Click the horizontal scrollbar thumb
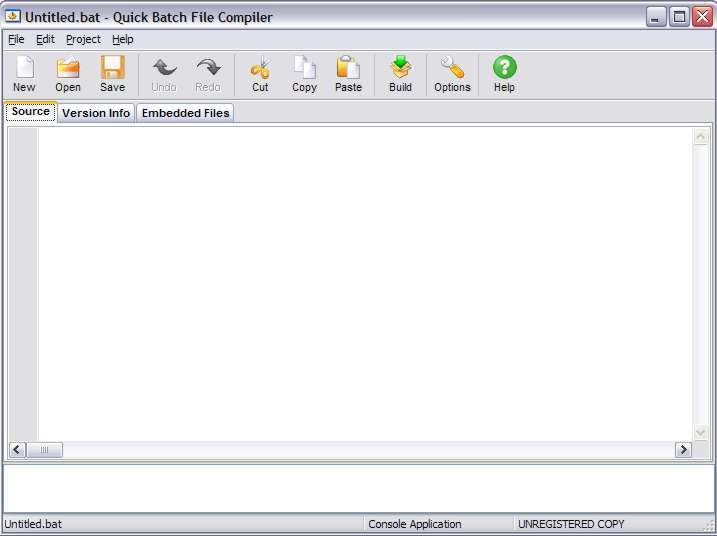717x536 pixels. pos(44,450)
